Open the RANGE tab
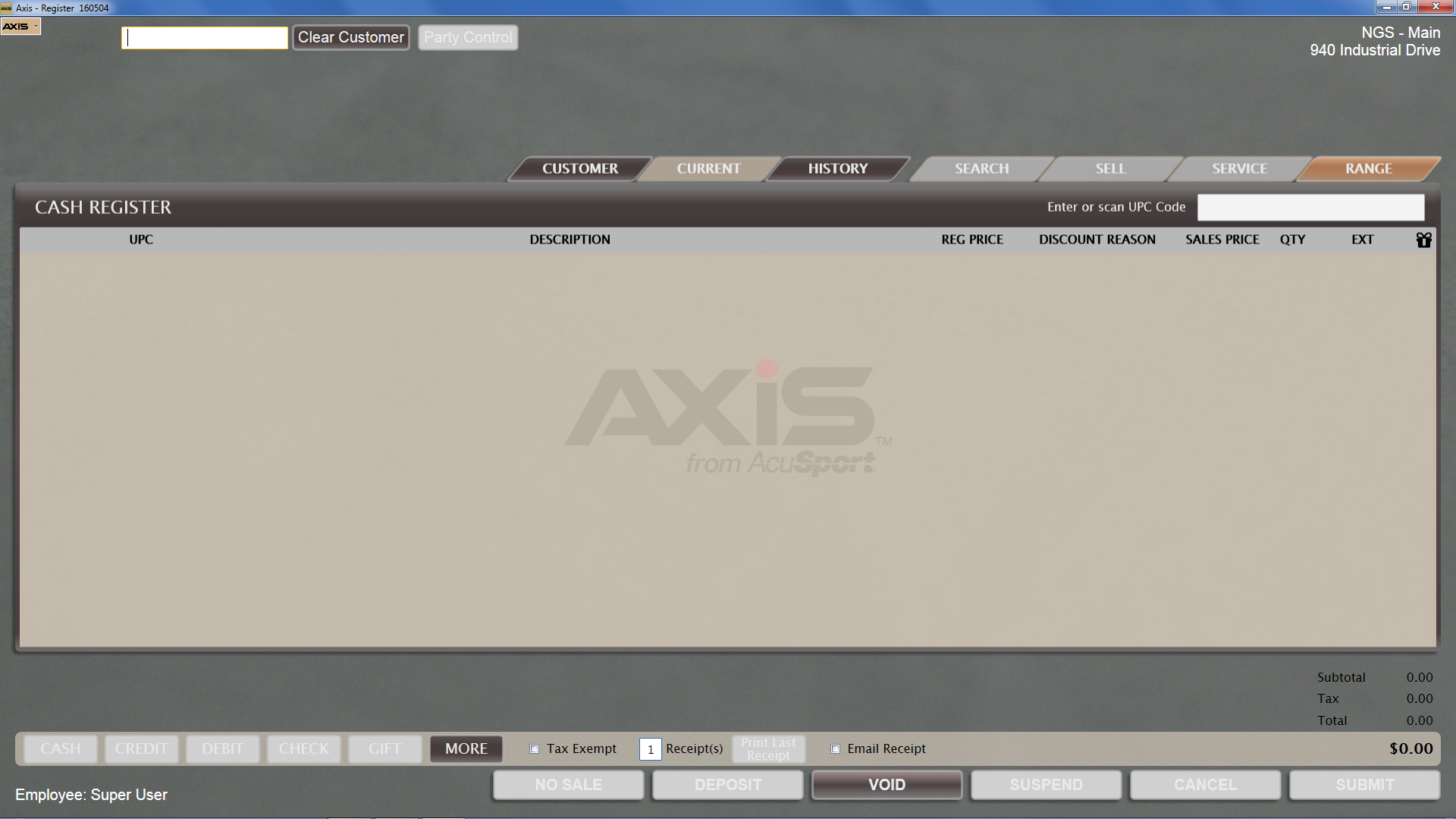The height and width of the screenshot is (819, 1456). click(1369, 168)
